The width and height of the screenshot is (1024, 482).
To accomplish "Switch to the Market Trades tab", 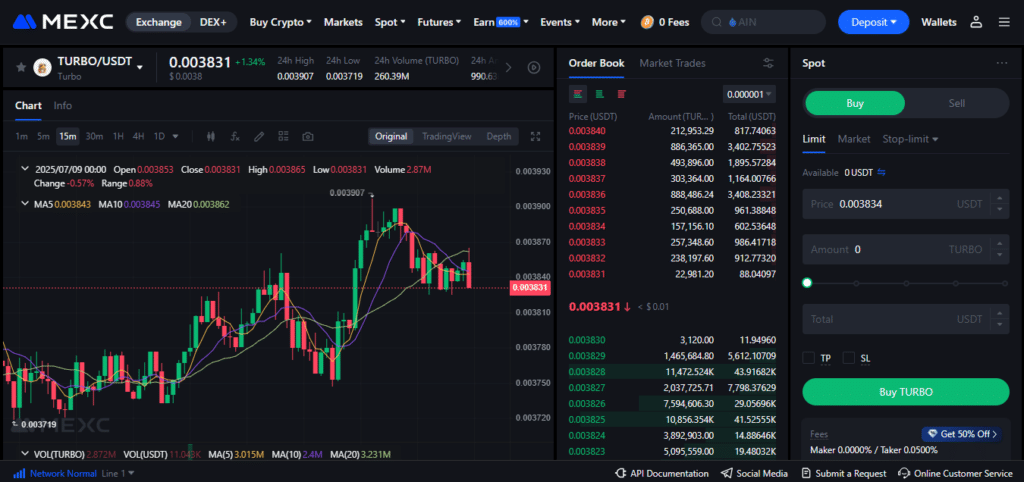I will point(672,63).
